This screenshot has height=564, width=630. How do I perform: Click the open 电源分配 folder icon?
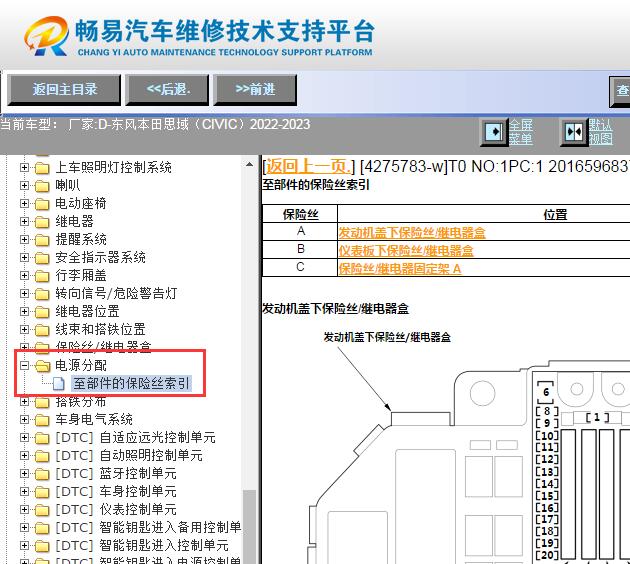(42, 366)
